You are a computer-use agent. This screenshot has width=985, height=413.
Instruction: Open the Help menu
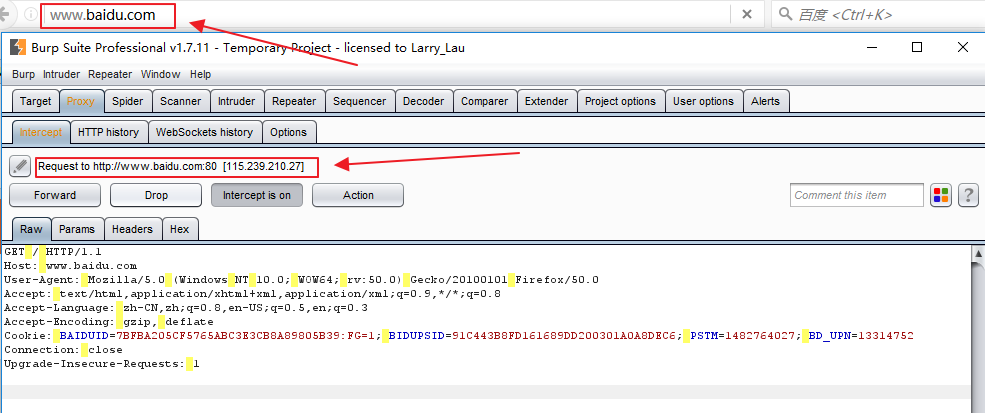200,74
